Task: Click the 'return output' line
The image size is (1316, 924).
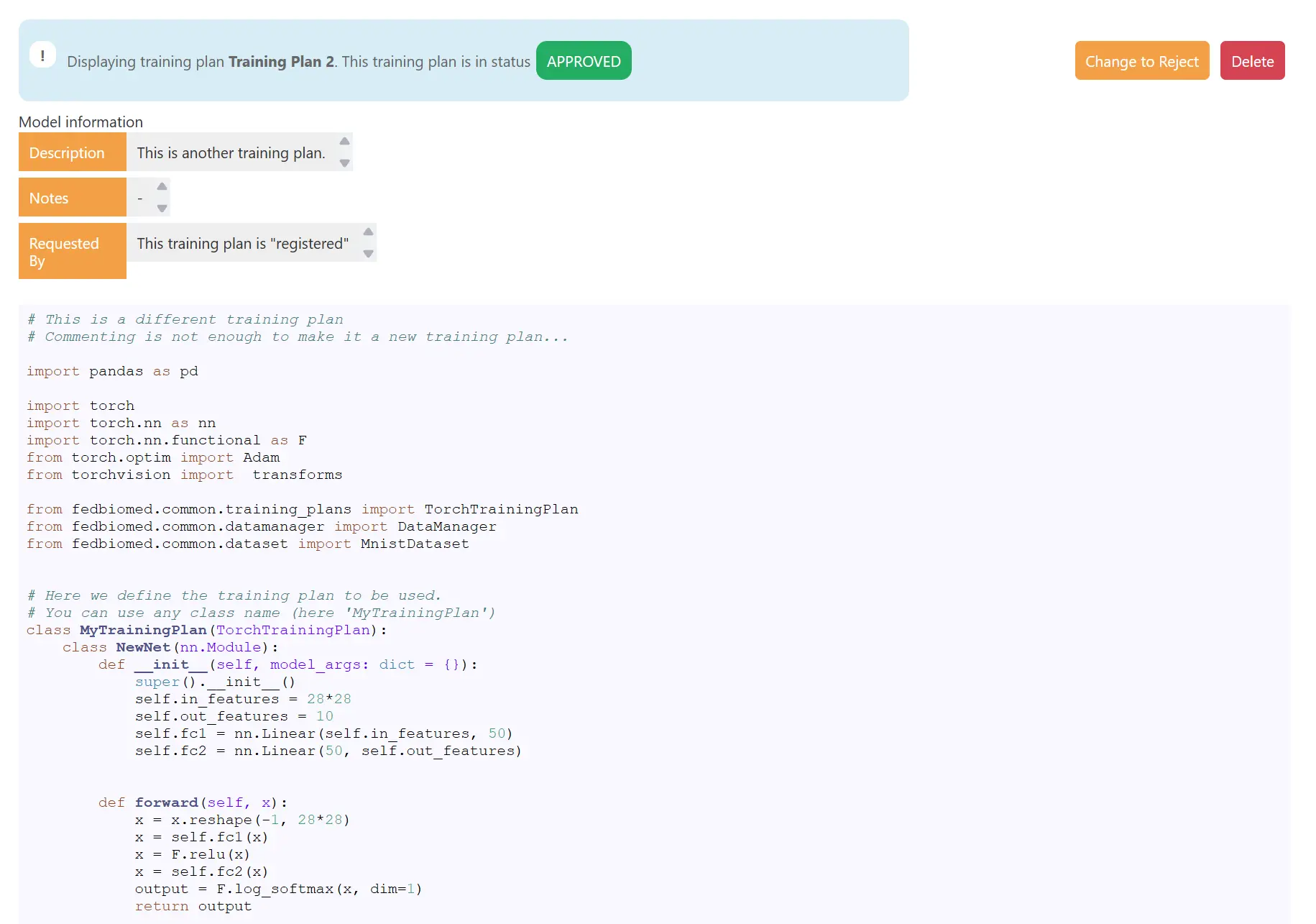Action: [193, 906]
